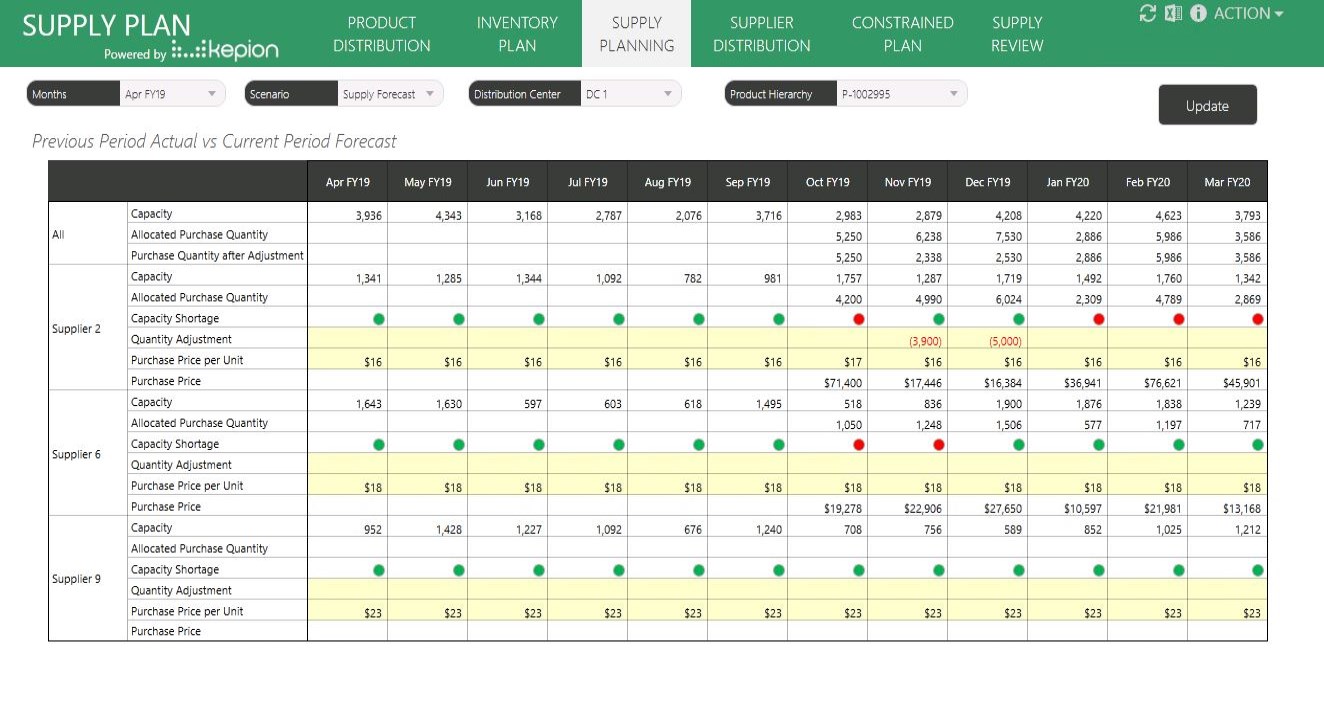The width and height of the screenshot is (1324, 720).
Task: Open the Constrained Plan tab
Action: 902,34
